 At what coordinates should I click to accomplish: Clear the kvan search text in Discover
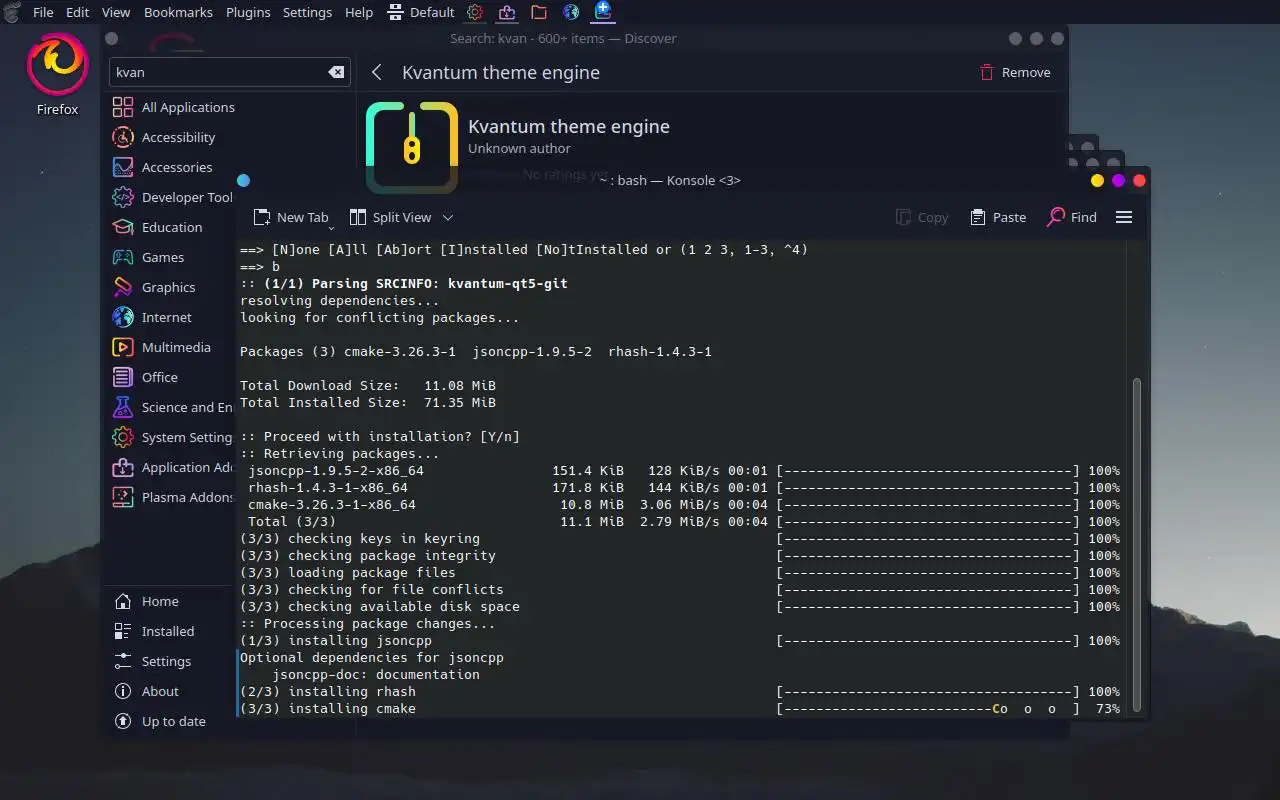(336, 72)
